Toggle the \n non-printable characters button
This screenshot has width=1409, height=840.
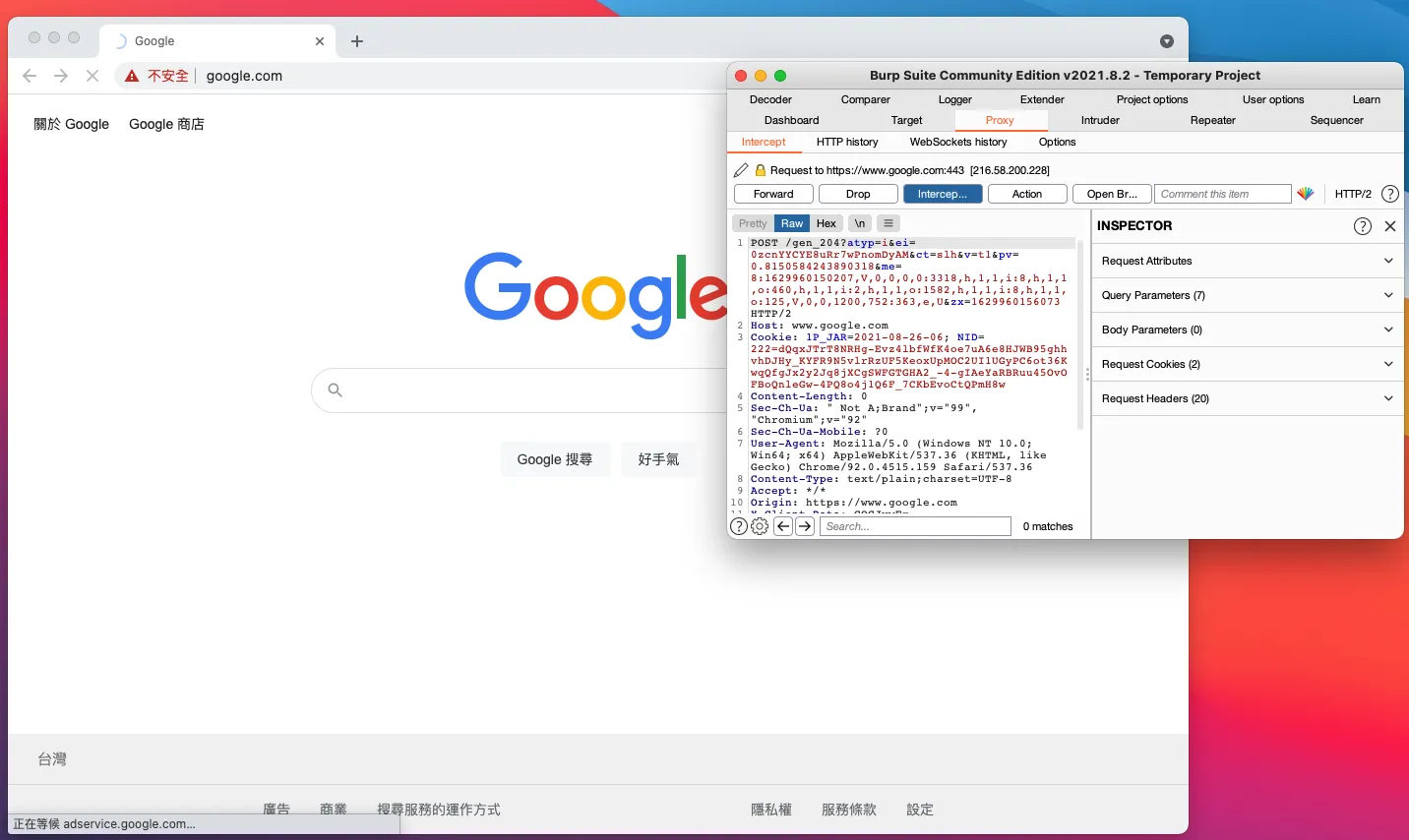[x=860, y=223]
